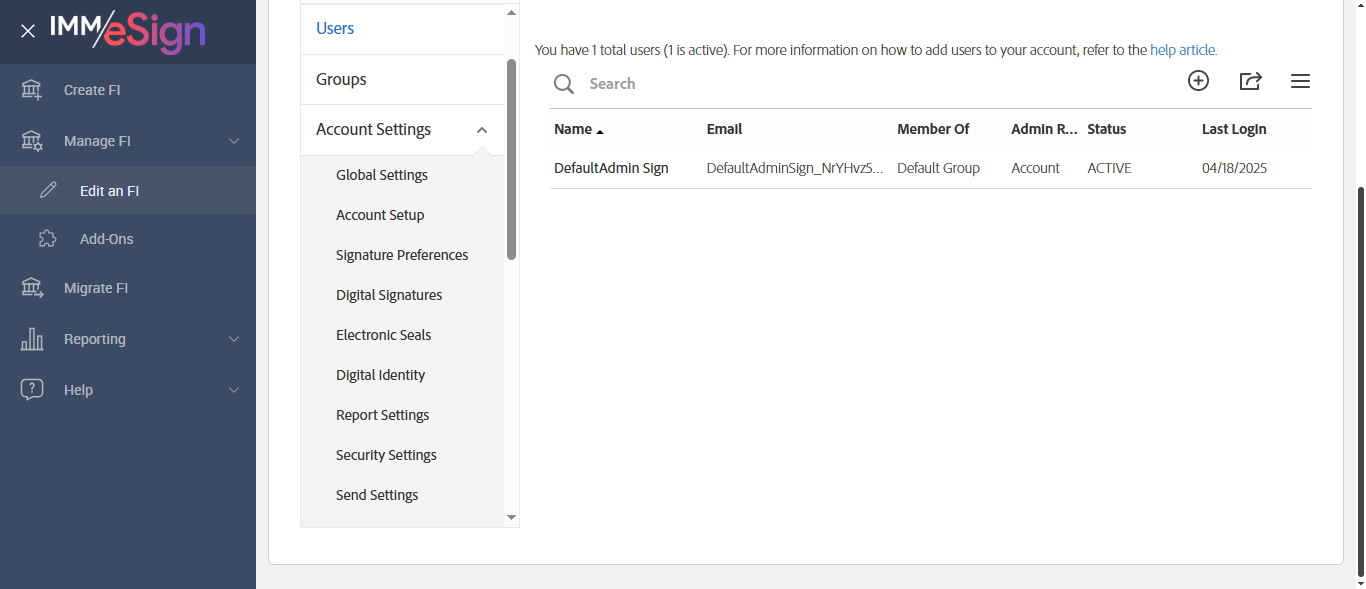Select Global Settings menu item
Image resolution: width=1366 pixels, height=589 pixels.
tap(382, 175)
